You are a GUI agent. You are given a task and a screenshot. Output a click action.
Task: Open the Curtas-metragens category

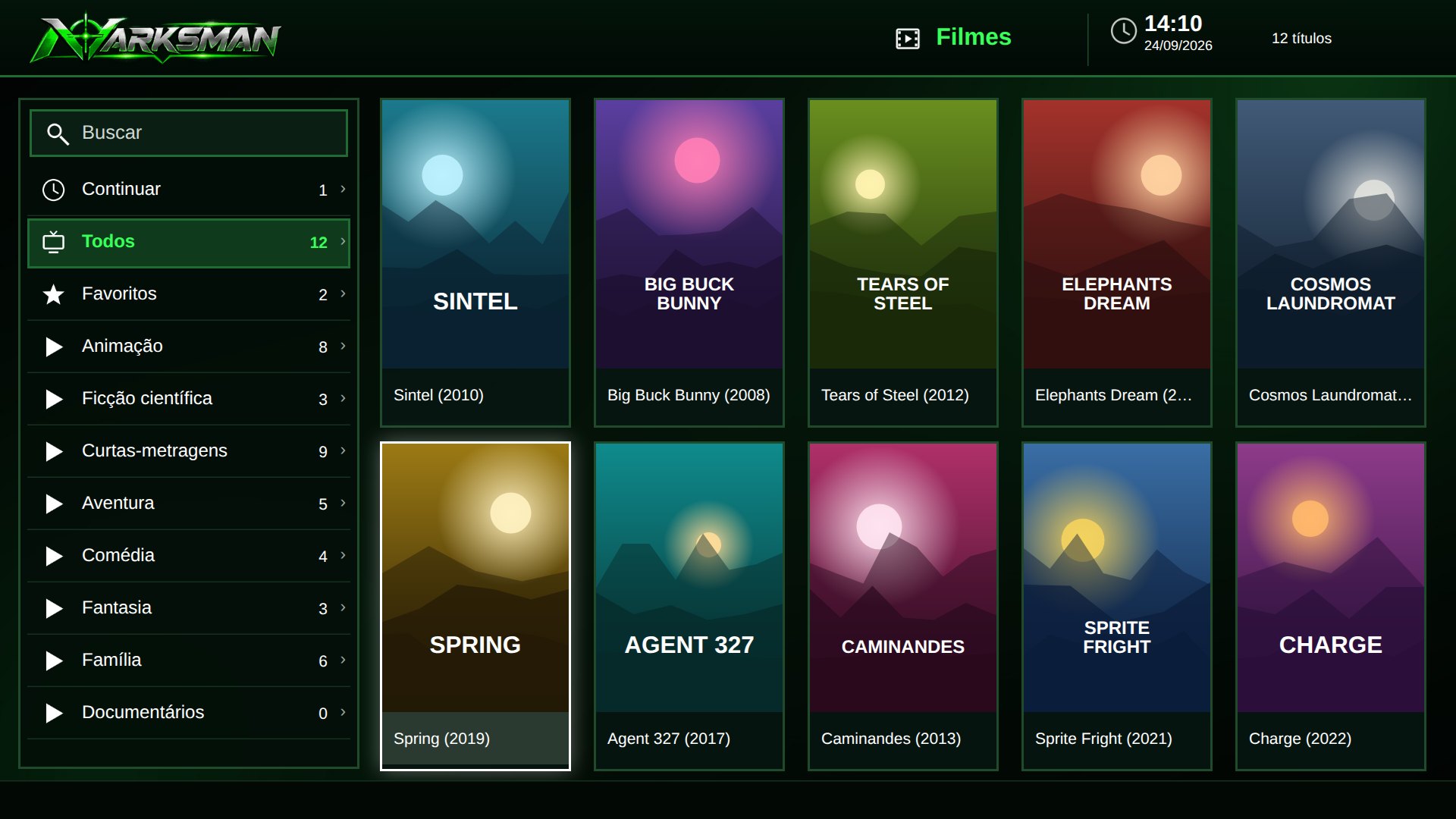(x=189, y=451)
